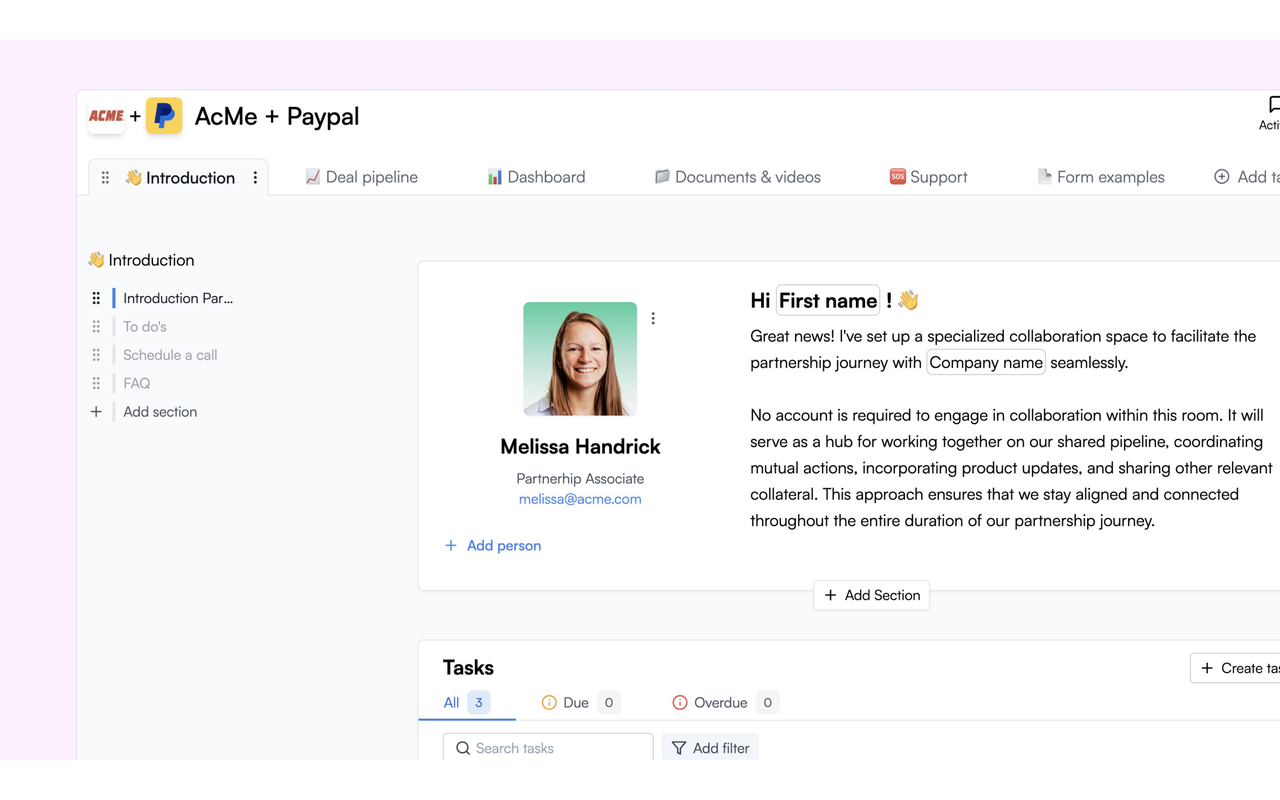Open the Support tab
Image resolution: width=1280 pixels, height=800 pixels.
928,177
